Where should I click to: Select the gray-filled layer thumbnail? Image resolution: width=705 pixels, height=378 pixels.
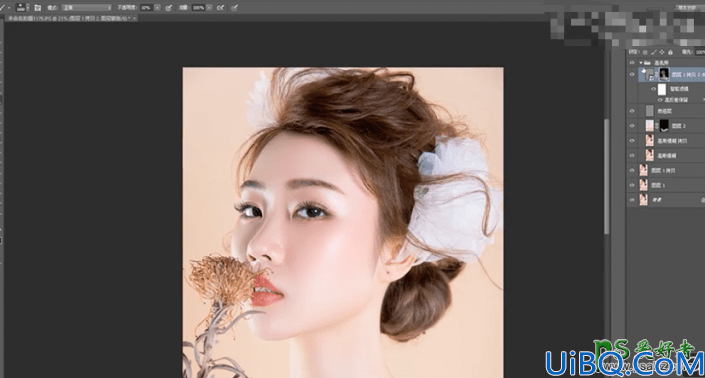coord(650,111)
